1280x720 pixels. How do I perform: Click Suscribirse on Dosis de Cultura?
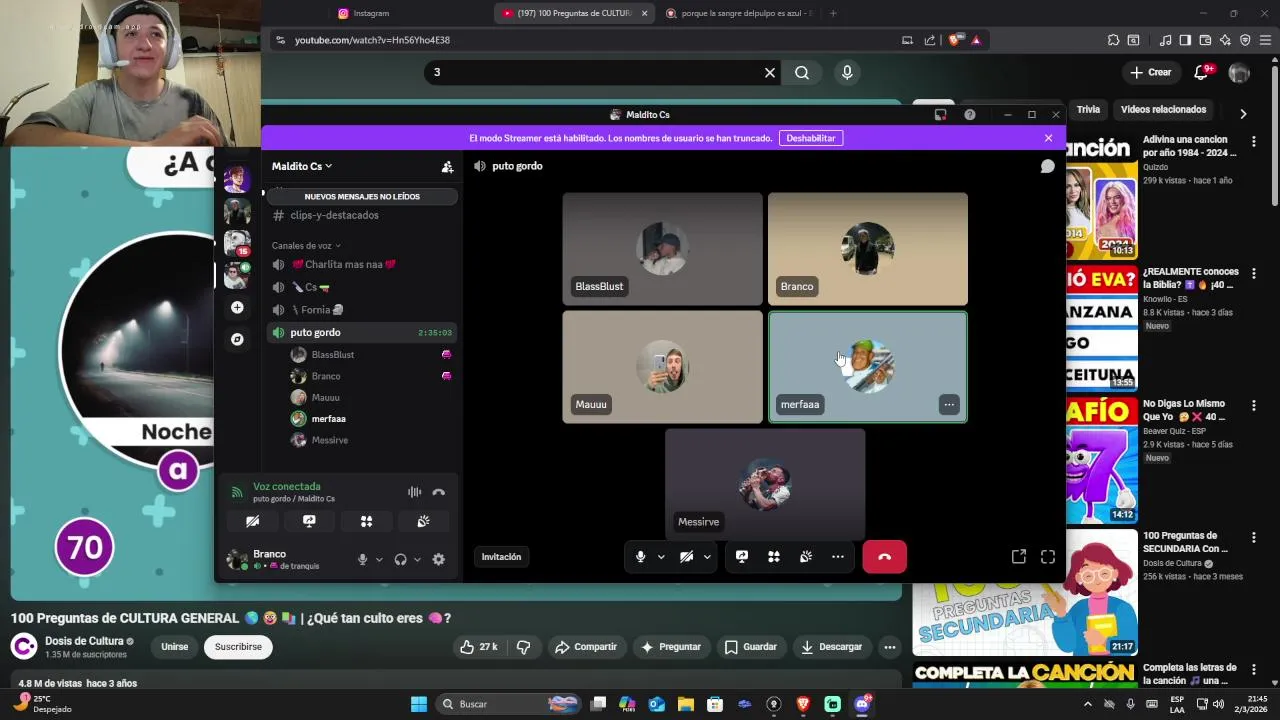[x=238, y=647]
